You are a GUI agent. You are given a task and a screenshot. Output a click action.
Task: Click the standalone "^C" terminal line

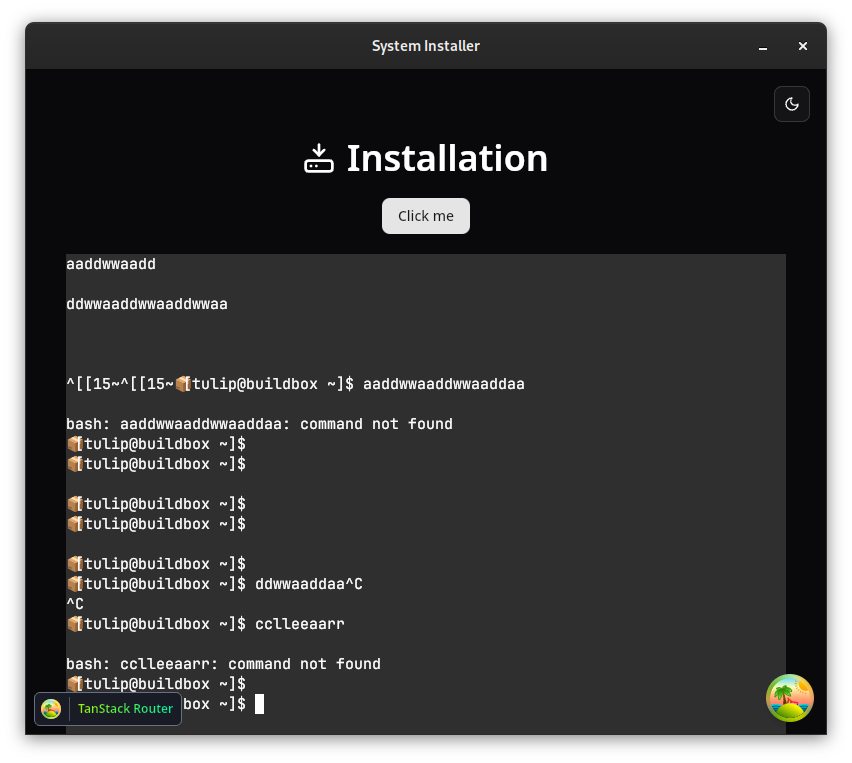click(x=75, y=604)
